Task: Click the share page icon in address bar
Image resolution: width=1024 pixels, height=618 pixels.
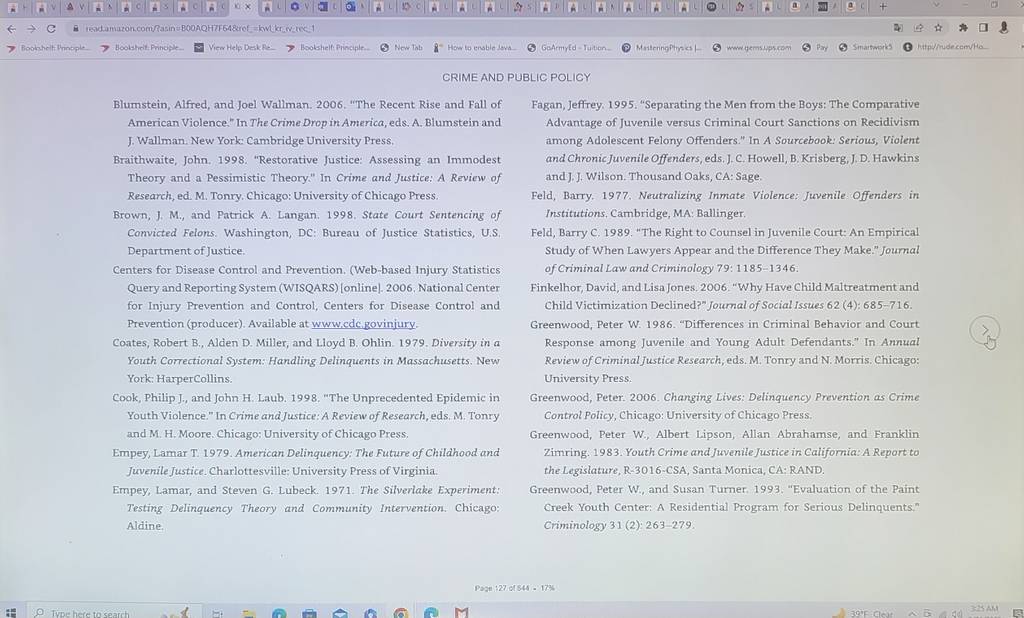Action: [x=918, y=28]
